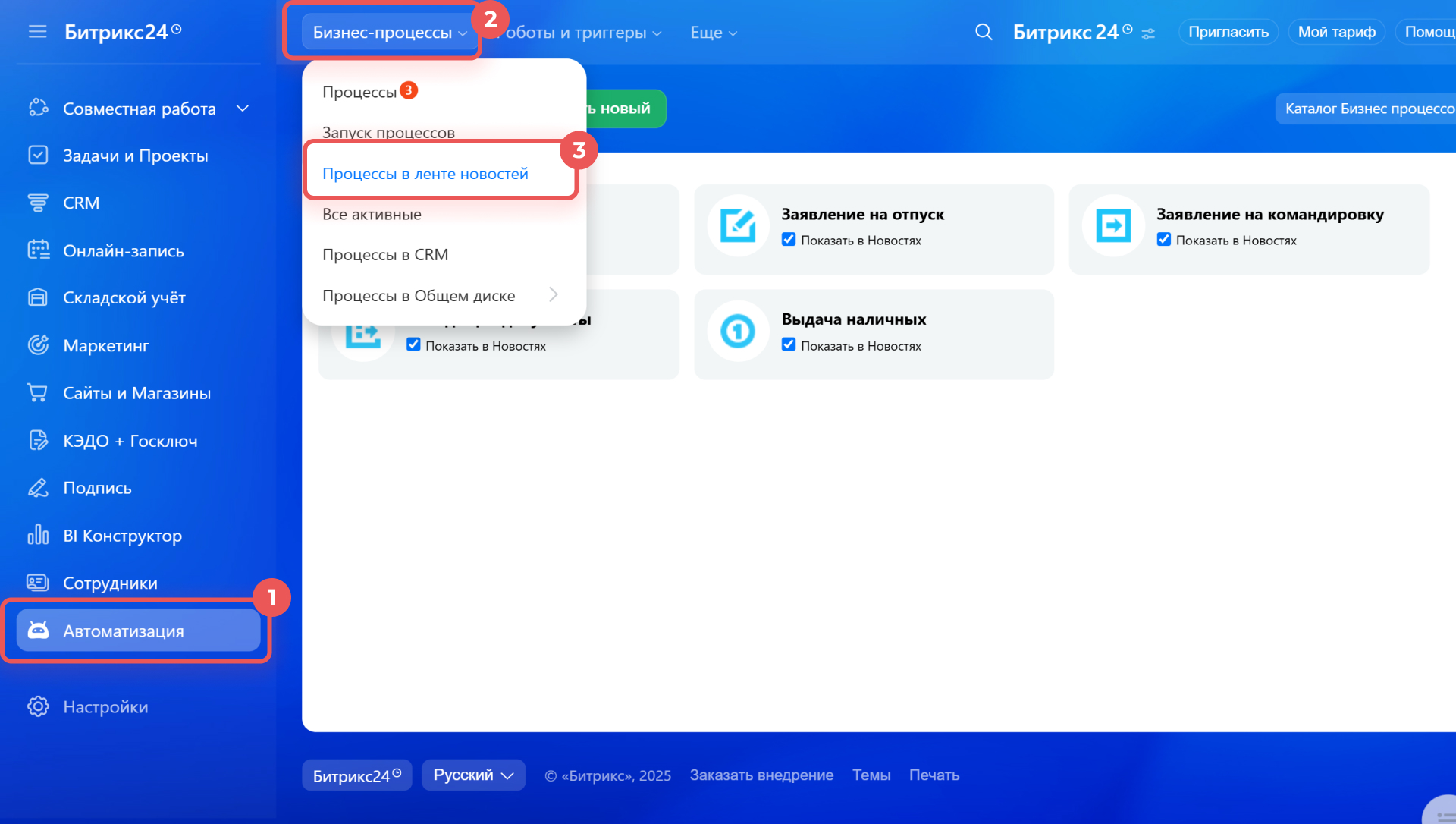Click the green create new button
This screenshot has width=1456, height=824.
pyautogui.click(x=626, y=109)
